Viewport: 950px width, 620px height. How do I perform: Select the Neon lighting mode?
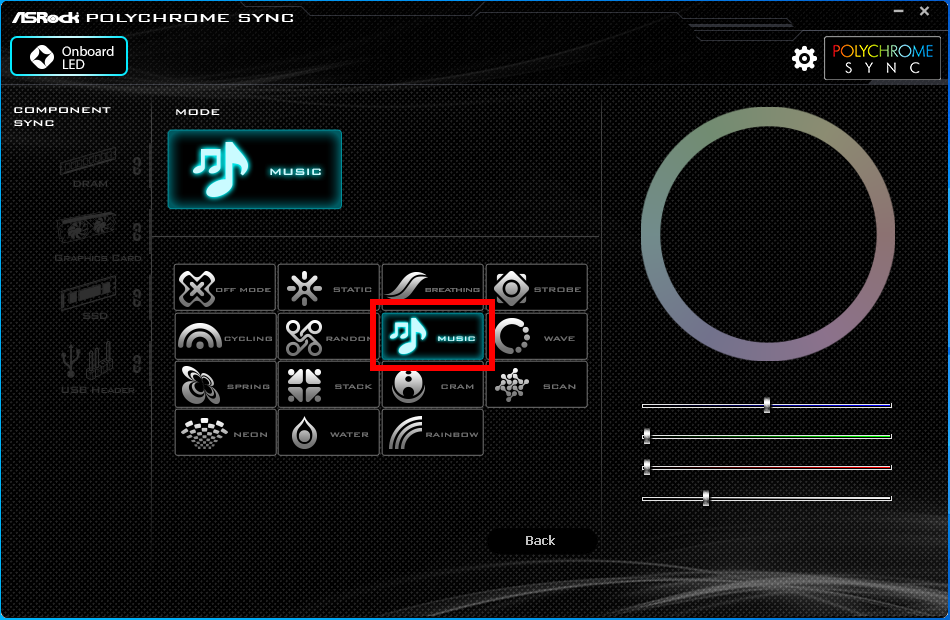click(x=225, y=433)
